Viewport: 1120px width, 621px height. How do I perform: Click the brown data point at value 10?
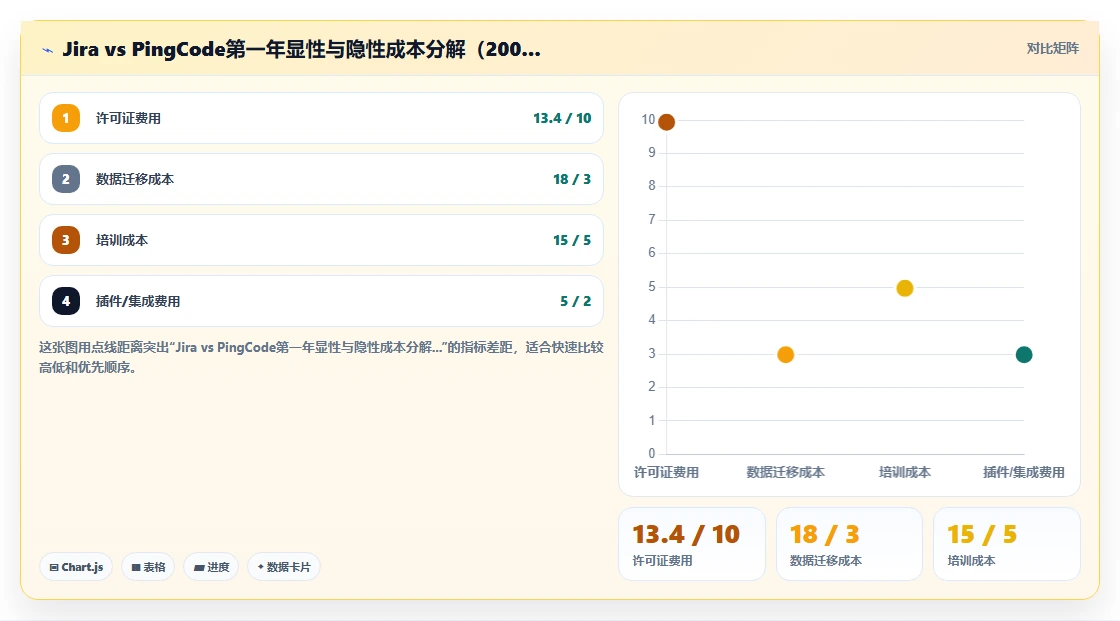(x=666, y=122)
